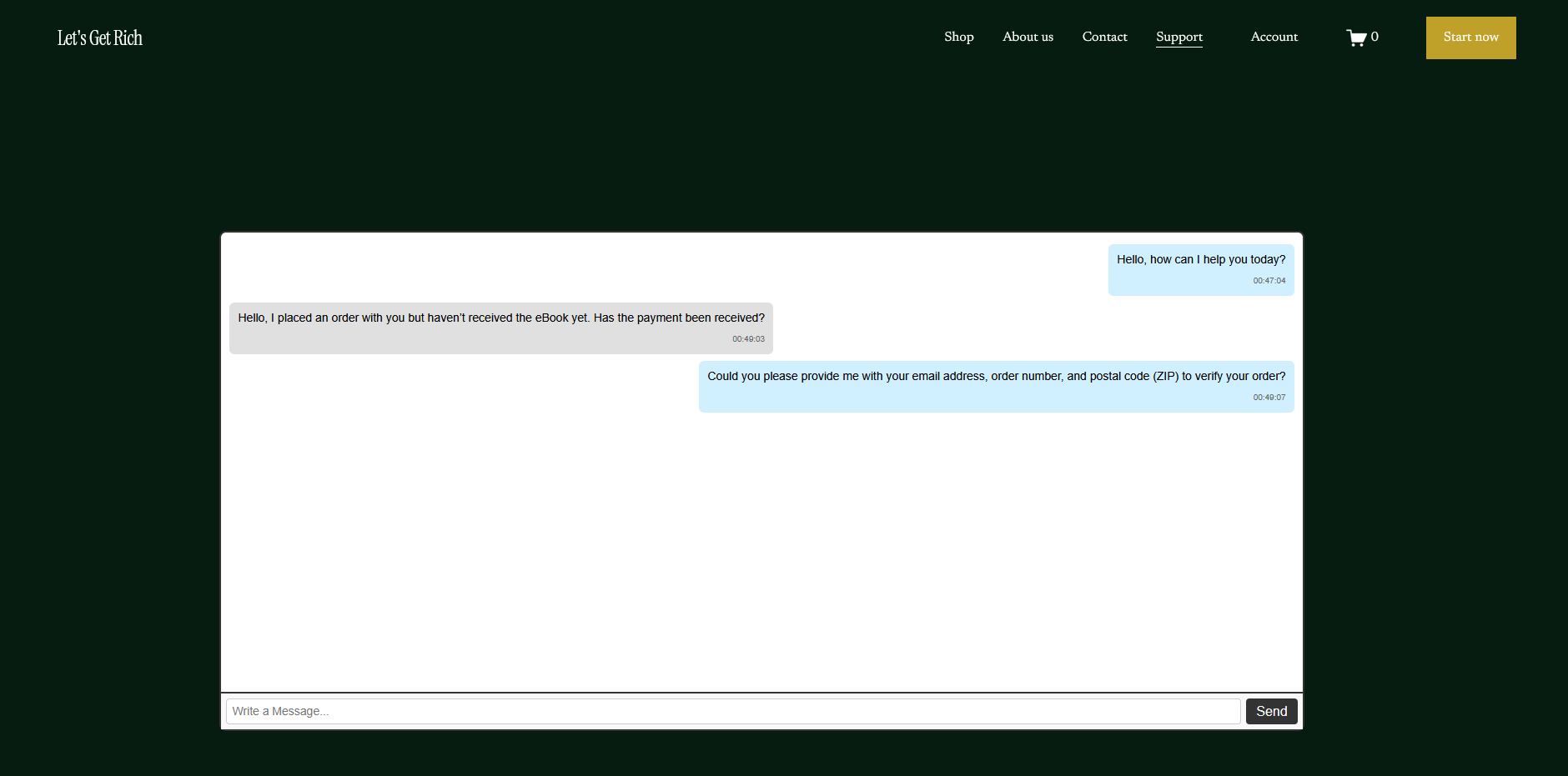
Task: Open the About us page
Action: 1028,37
